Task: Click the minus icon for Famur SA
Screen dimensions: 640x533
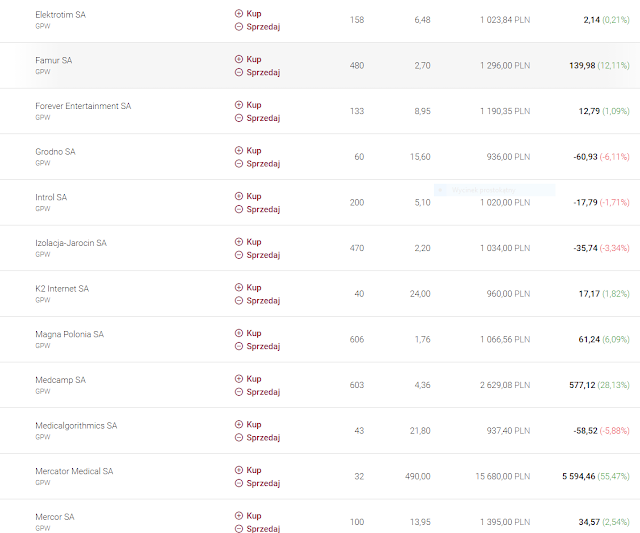Action: [x=239, y=73]
